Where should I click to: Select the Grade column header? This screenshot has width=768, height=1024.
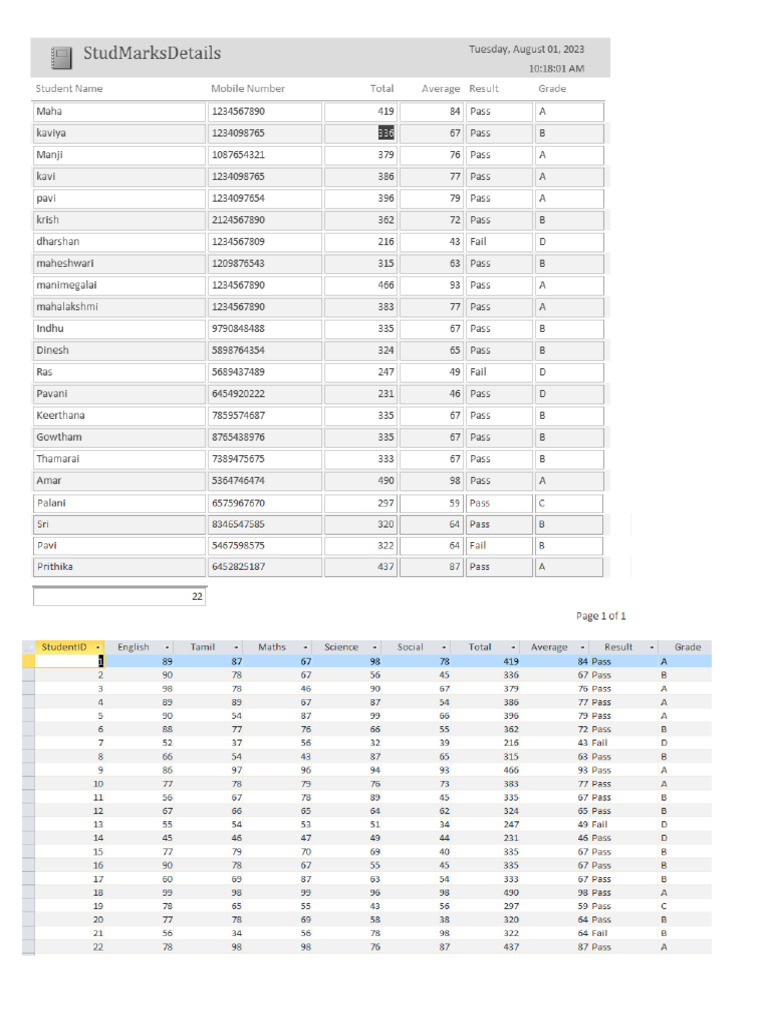[x=686, y=647]
